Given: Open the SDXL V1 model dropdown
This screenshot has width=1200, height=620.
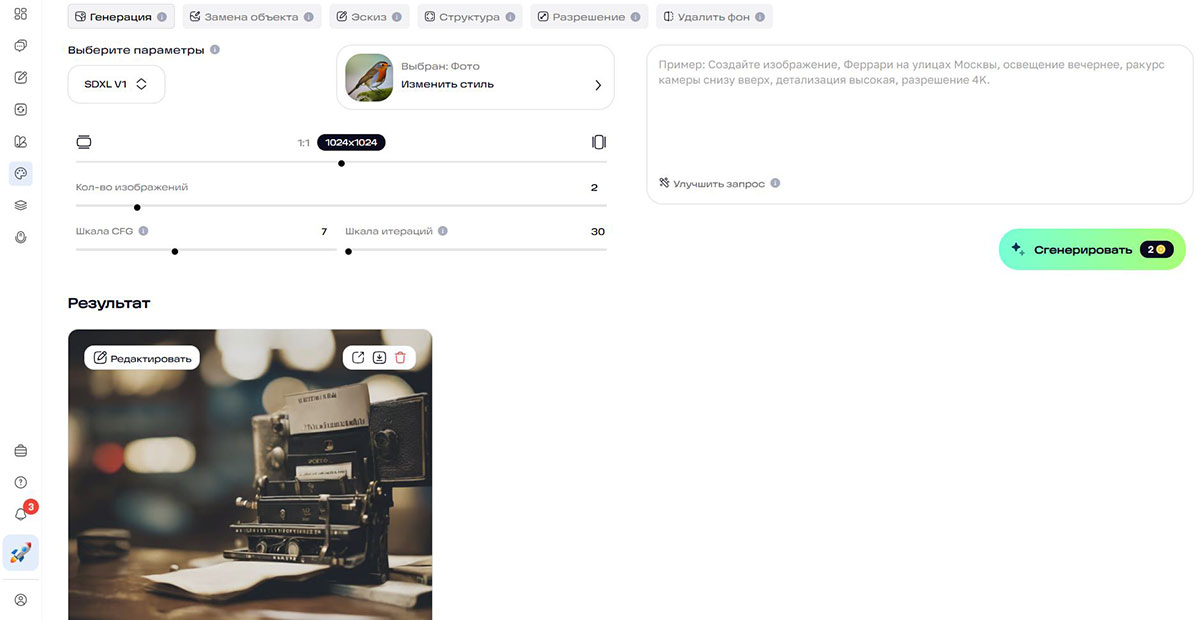Looking at the screenshot, I should coord(116,84).
